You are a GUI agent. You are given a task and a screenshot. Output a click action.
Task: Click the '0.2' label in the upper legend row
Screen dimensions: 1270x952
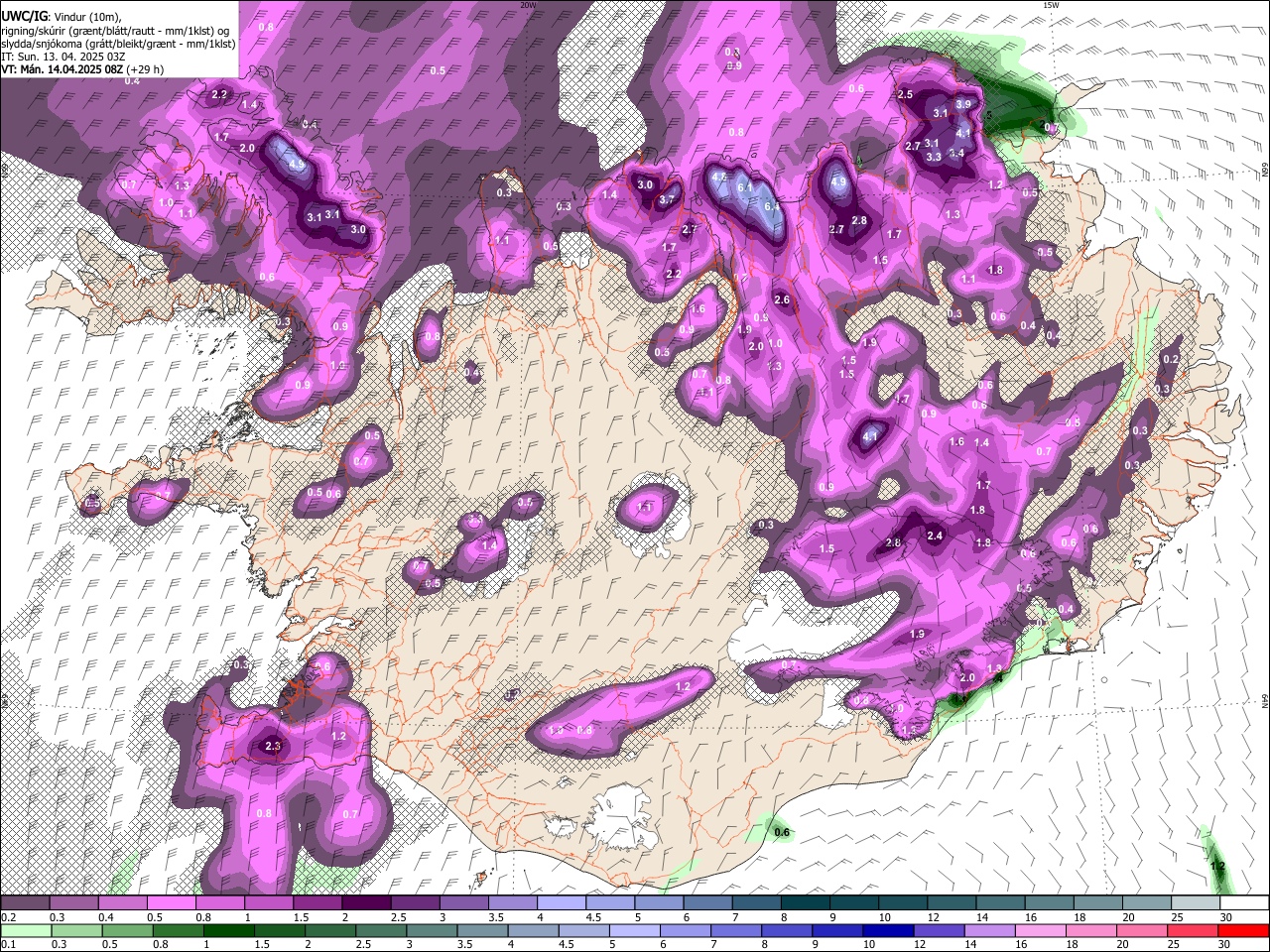point(8,917)
